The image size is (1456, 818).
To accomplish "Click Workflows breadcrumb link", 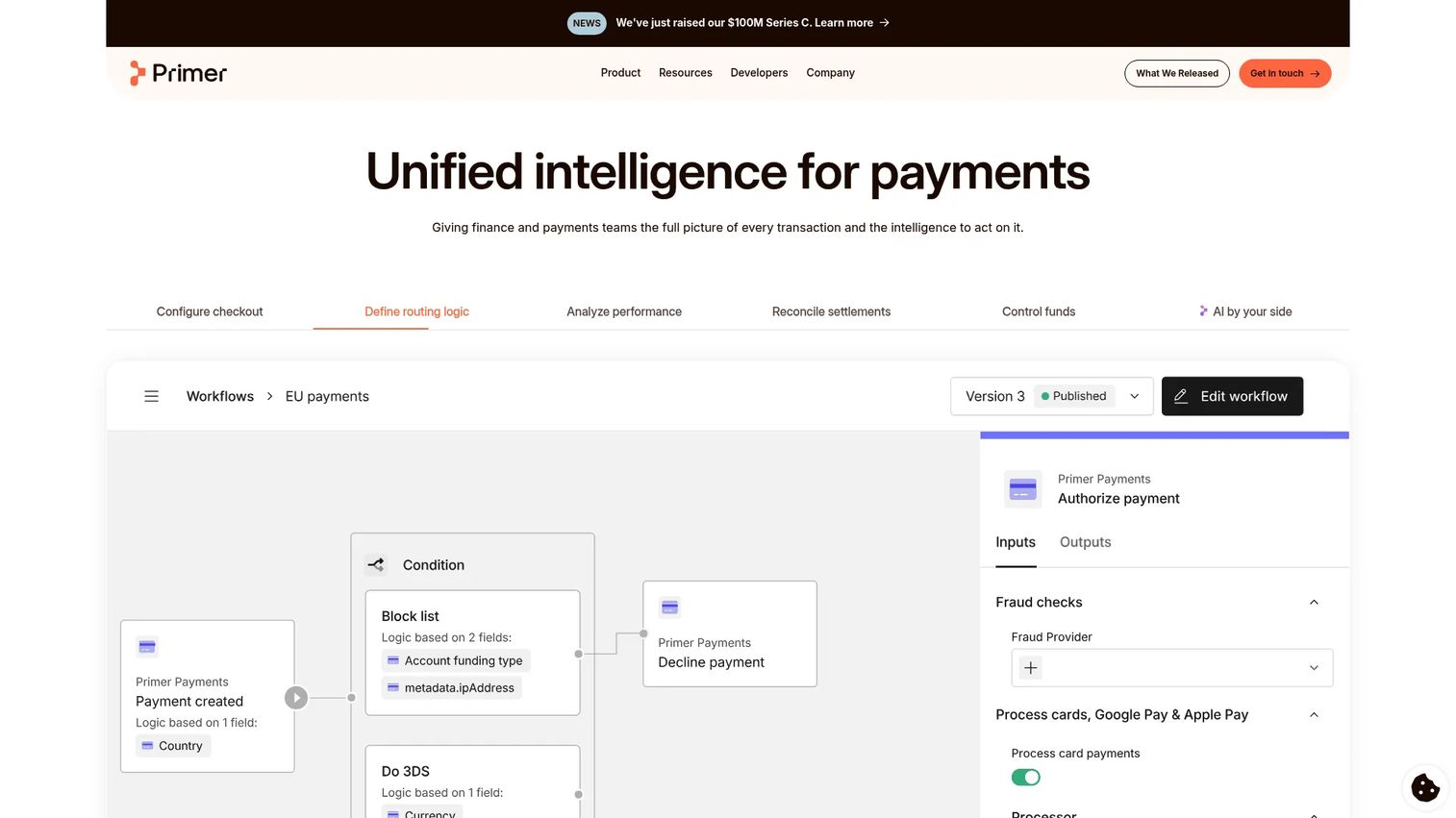I will [220, 396].
